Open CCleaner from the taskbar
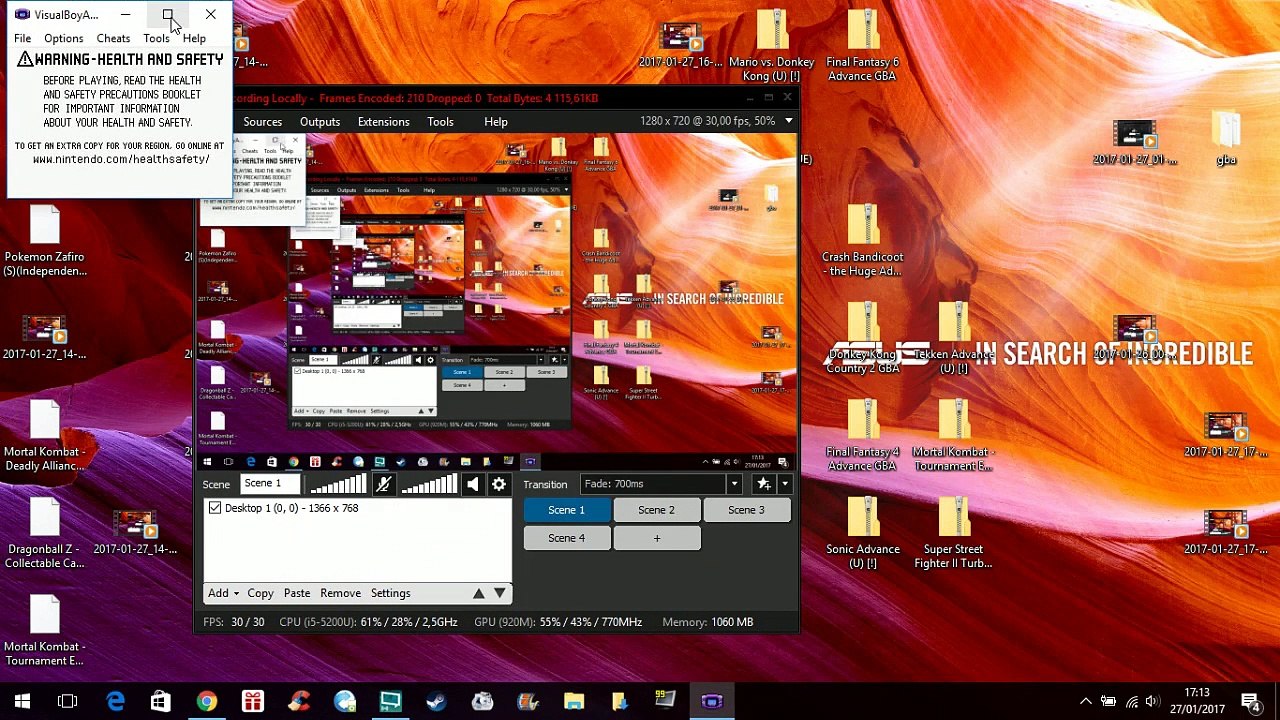This screenshot has height=720, width=1280. click(x=298, y=701)
